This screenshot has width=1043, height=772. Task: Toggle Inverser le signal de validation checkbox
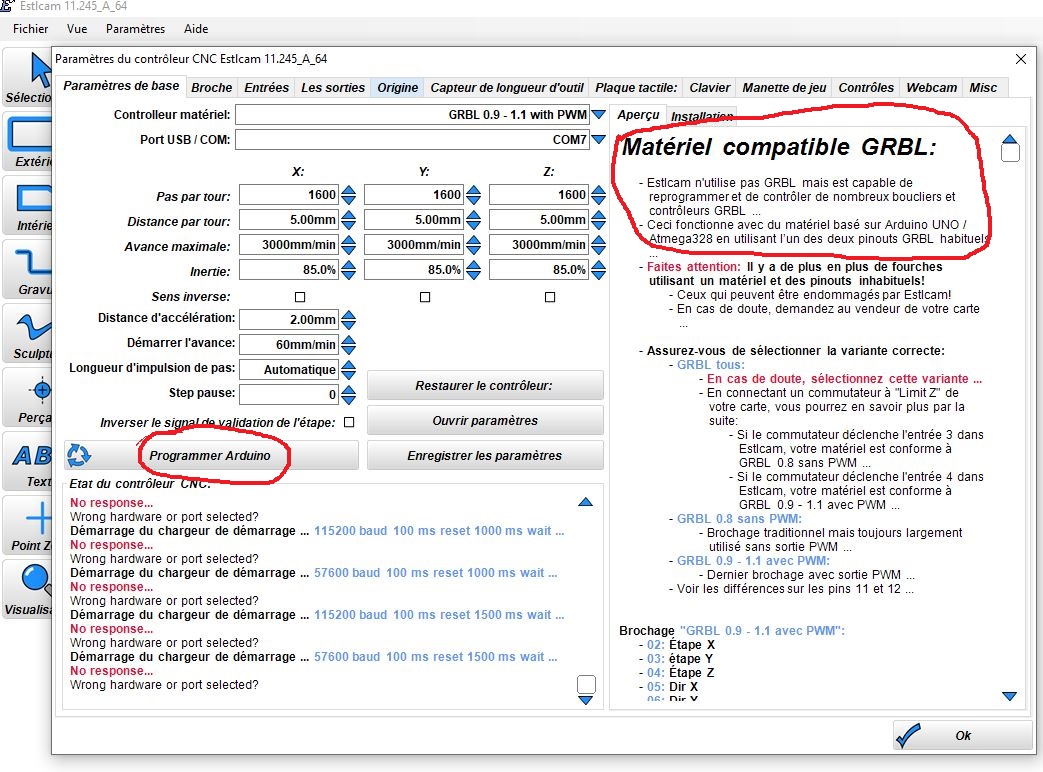(349, 422)
